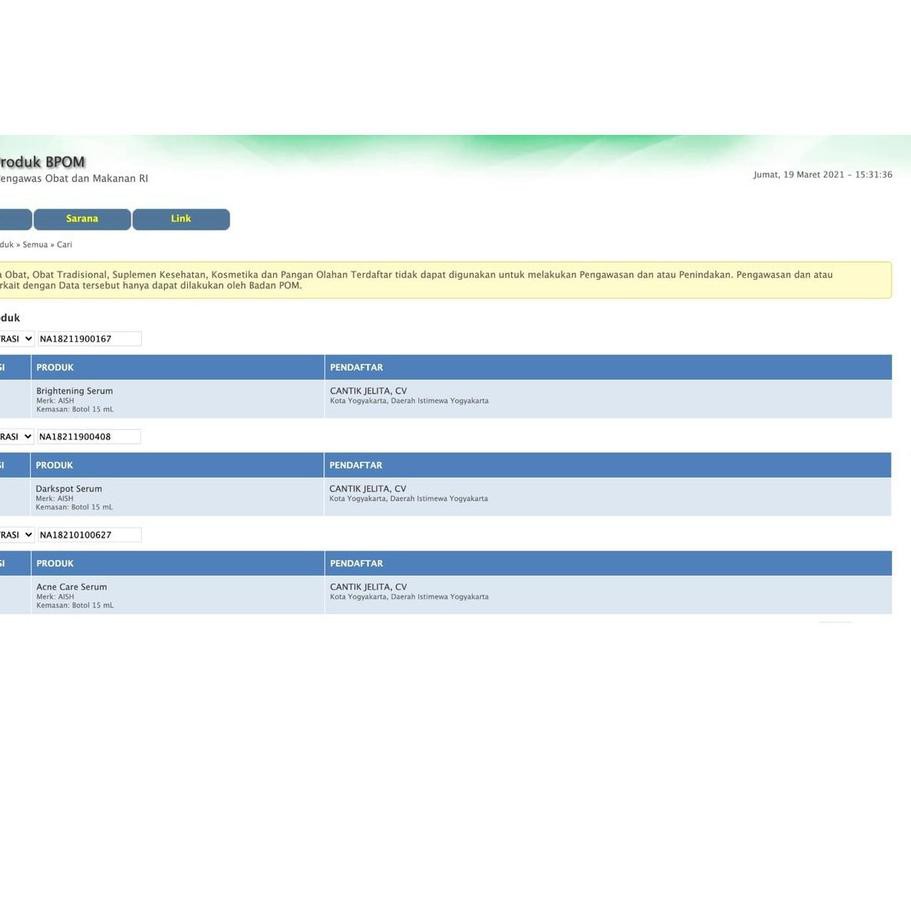Click Kemasan: Botol 15 mL under Acne Care Serum
This screenshot has width=911, height=911.
(75, 605)
